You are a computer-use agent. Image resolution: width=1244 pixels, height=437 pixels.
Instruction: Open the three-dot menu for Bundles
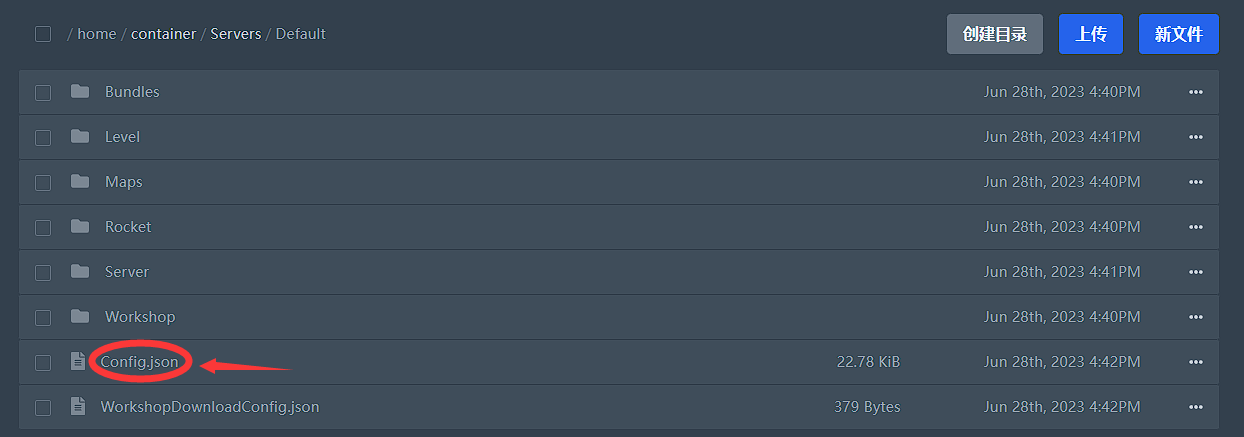click(x=1196, y=92)
